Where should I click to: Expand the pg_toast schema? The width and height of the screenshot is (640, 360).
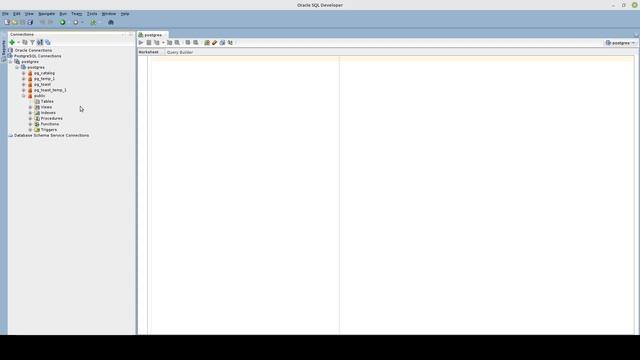24,84
